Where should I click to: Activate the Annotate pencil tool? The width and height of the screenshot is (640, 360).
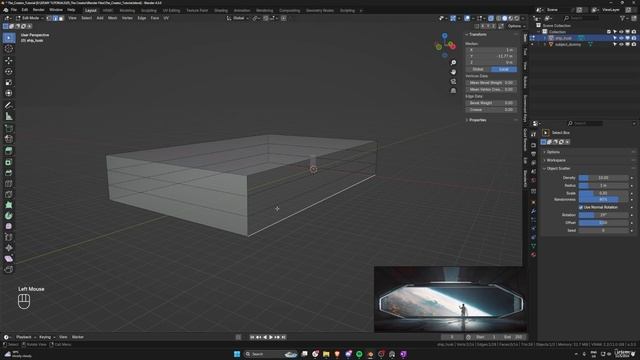[9, 105]
